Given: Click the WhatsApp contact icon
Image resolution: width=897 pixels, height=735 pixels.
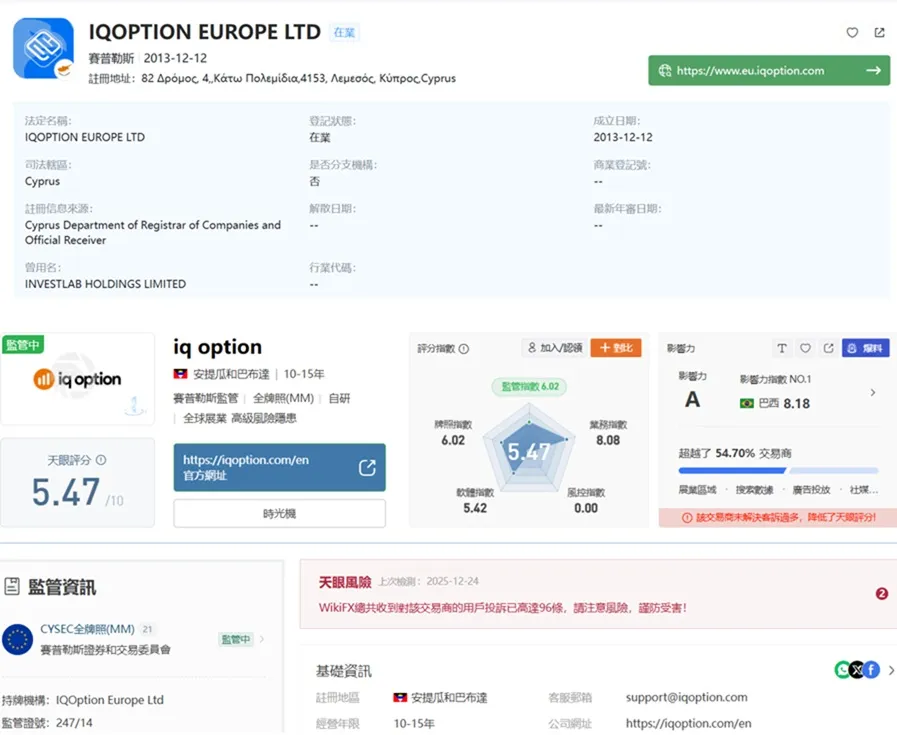Looking at the screenshot, I should [843, 669].
